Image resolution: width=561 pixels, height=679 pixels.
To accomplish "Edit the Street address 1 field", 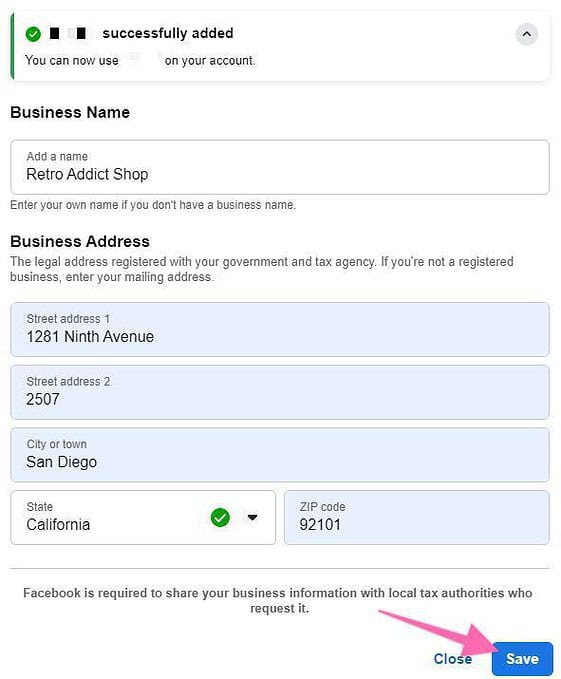I will tap(280, 330).
